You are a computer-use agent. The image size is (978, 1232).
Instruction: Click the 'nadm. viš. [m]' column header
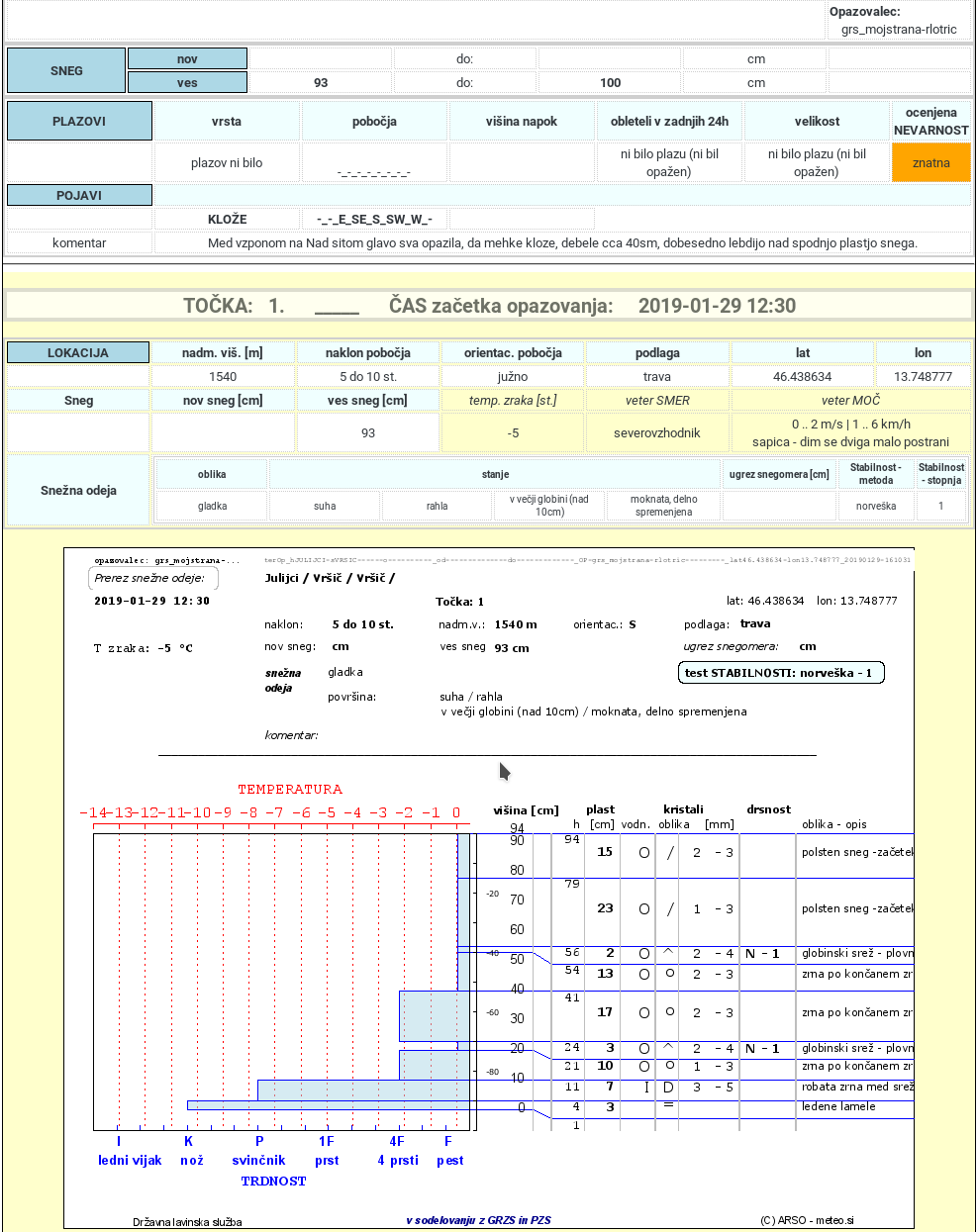click(223, 352)
